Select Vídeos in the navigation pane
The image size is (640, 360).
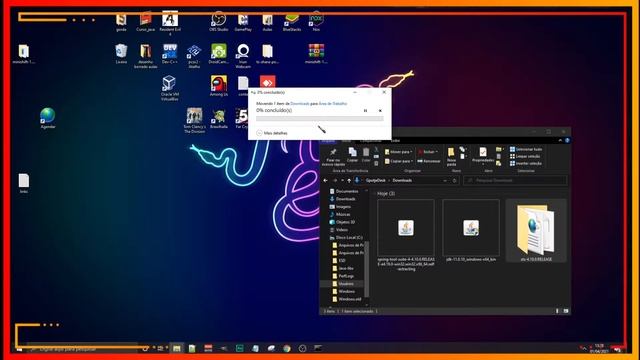coord(339,230)
